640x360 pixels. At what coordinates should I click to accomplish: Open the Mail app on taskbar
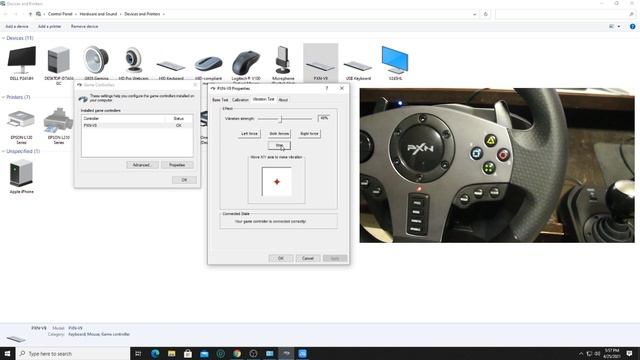pyautogui.click(x=204, y=353)
